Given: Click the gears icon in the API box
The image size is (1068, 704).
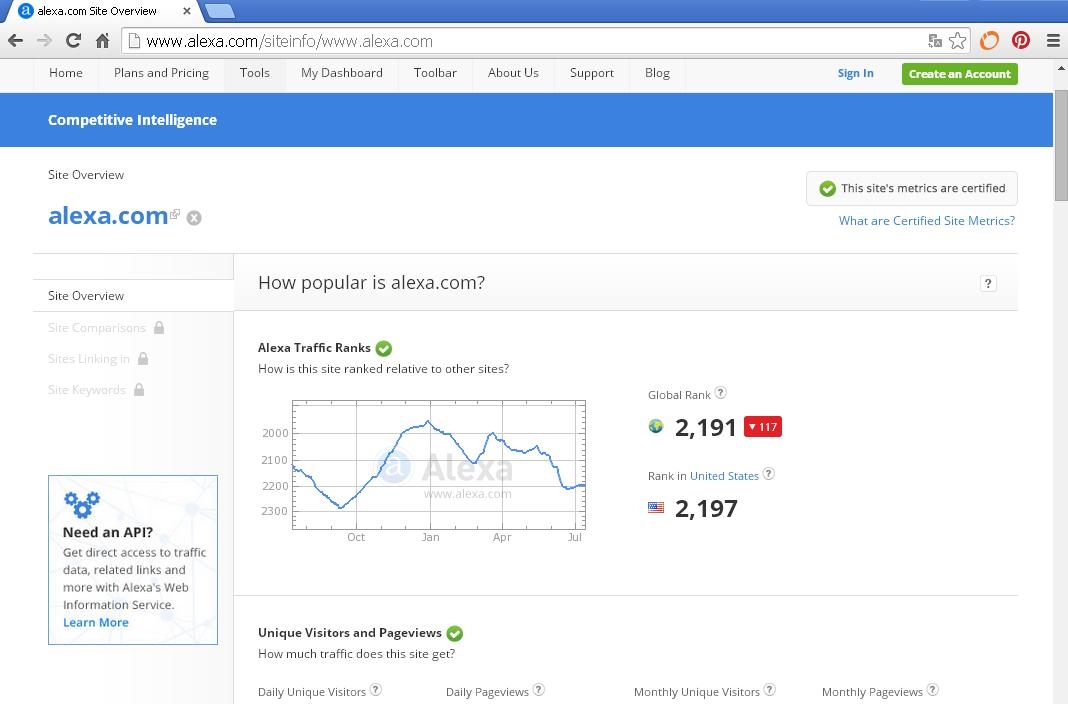Looking at the screenshot, I should click(82, 505).
